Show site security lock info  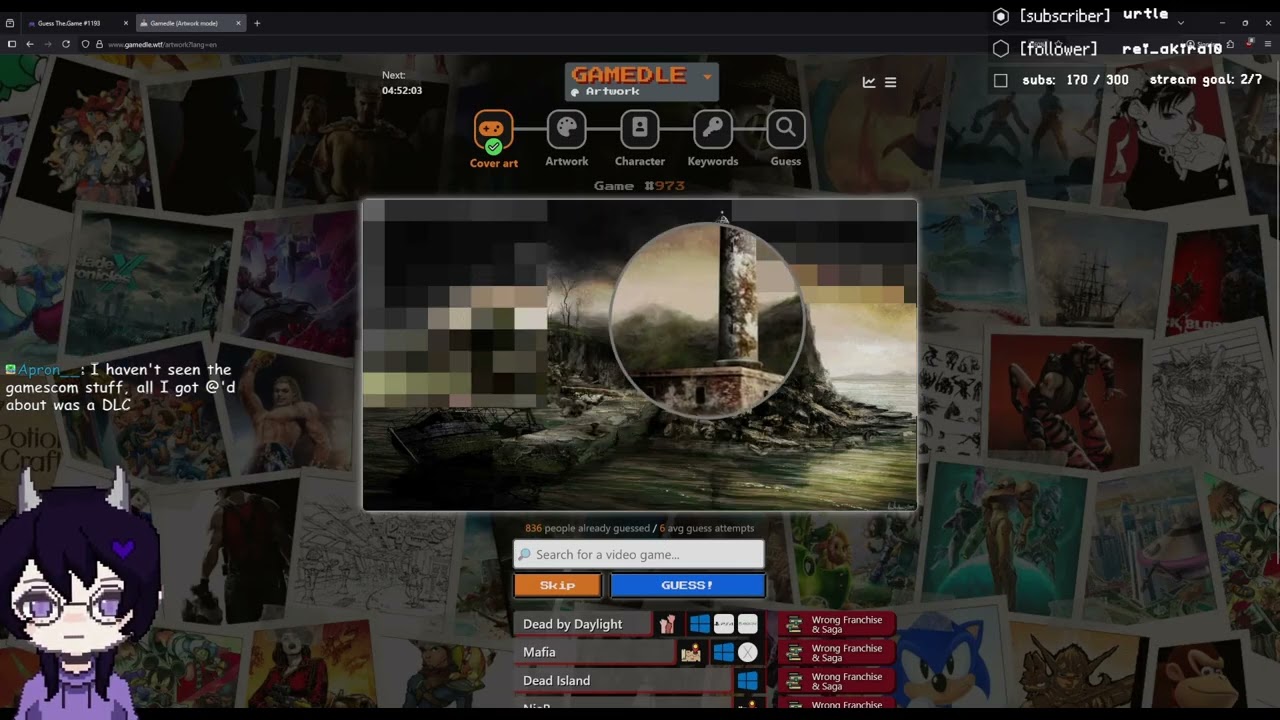pos(98,44)
